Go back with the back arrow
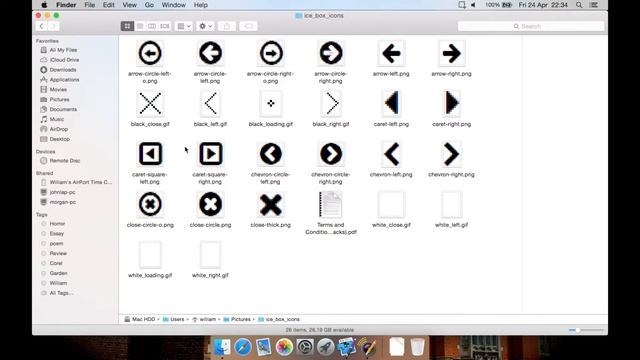Screen dimensions: 640x360 [x=41, y=26]
